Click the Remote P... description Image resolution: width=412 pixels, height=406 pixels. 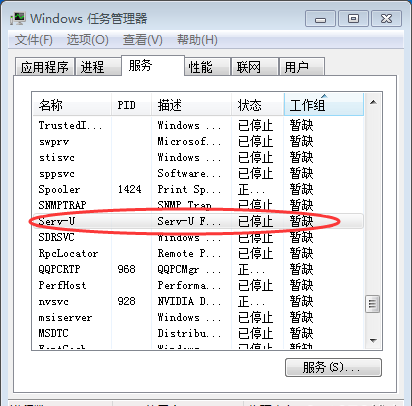tap(189, 253)
